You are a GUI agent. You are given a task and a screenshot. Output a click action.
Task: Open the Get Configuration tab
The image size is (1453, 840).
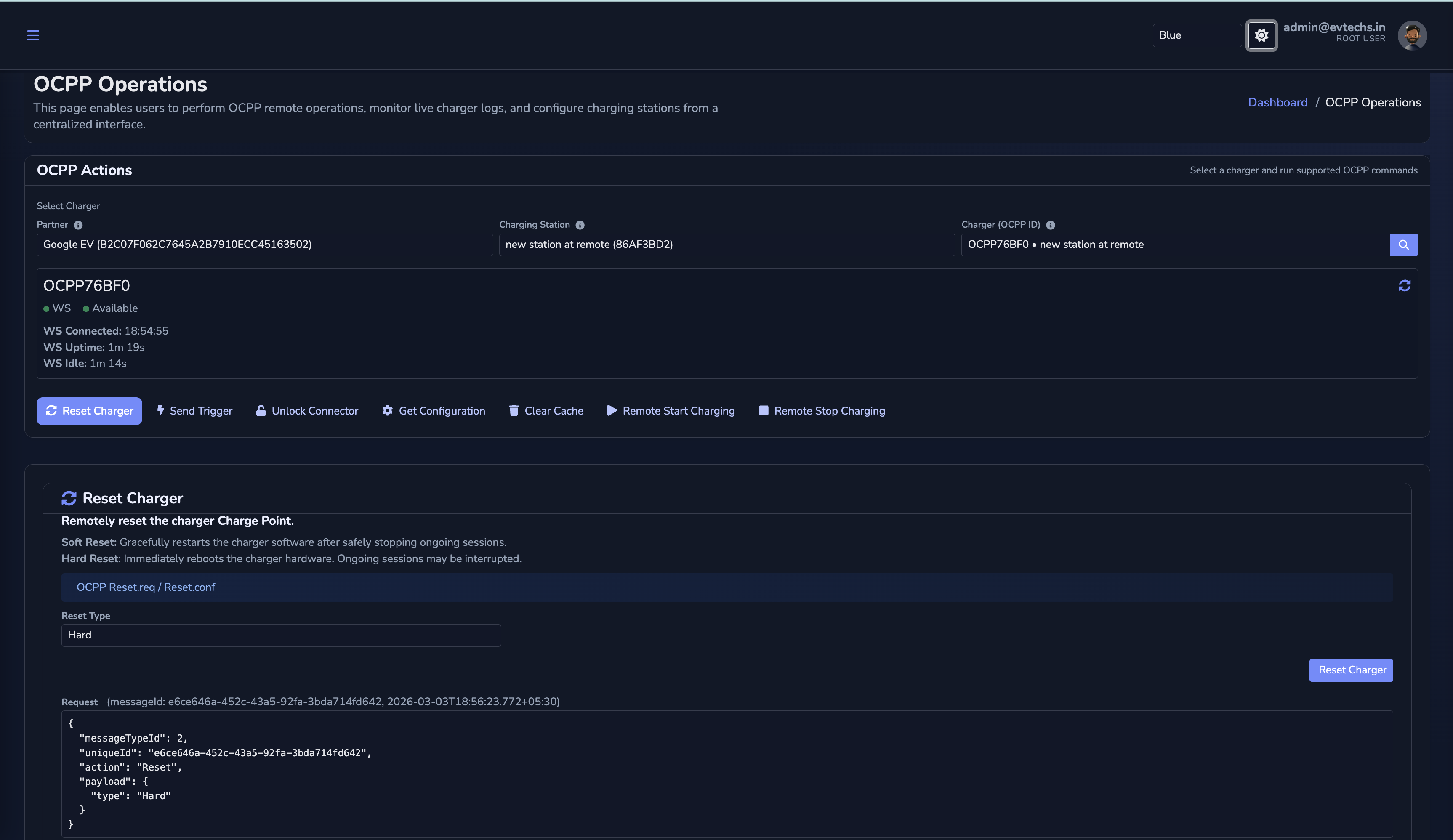(434, 410)
